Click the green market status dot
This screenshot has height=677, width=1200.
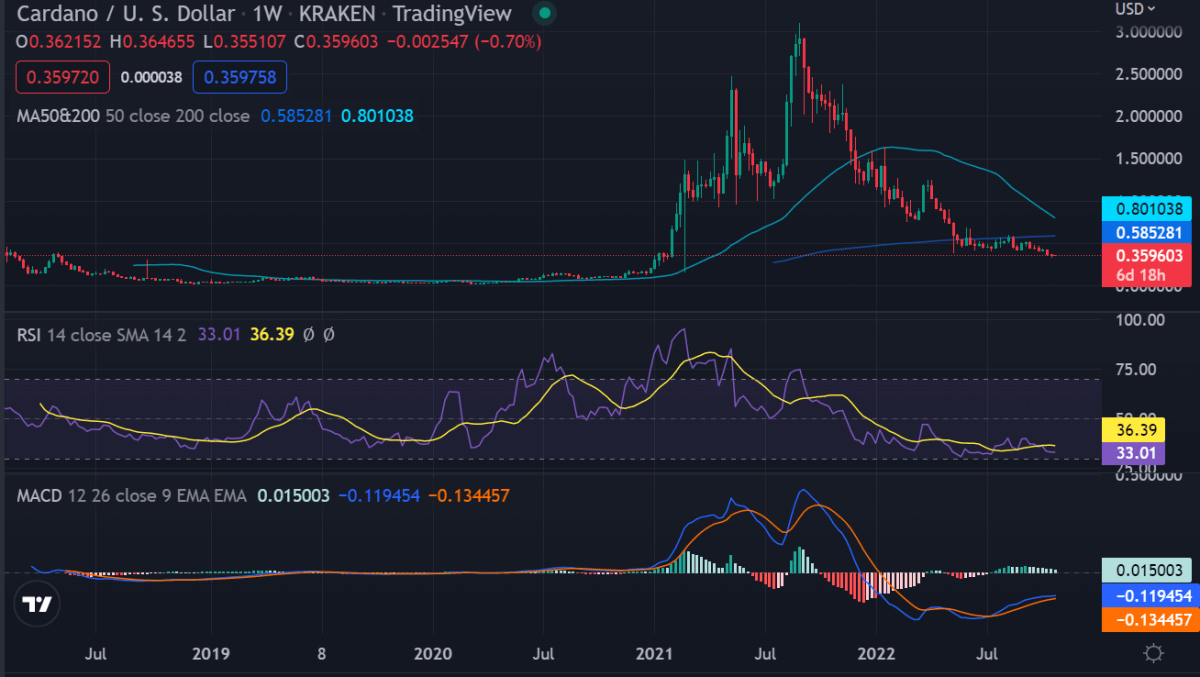tap(543, 14)
